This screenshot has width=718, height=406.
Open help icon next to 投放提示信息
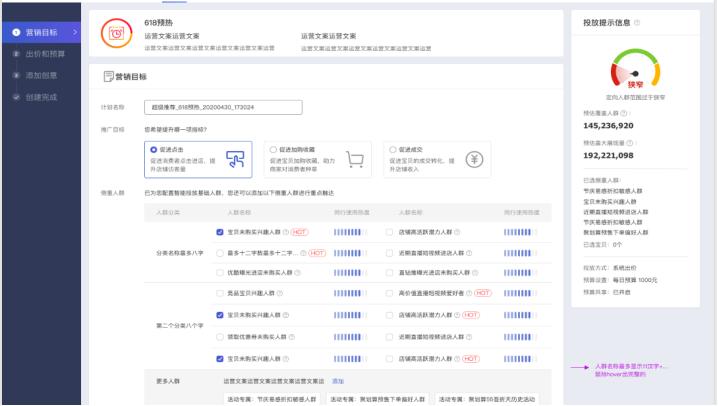click(637, 22)
